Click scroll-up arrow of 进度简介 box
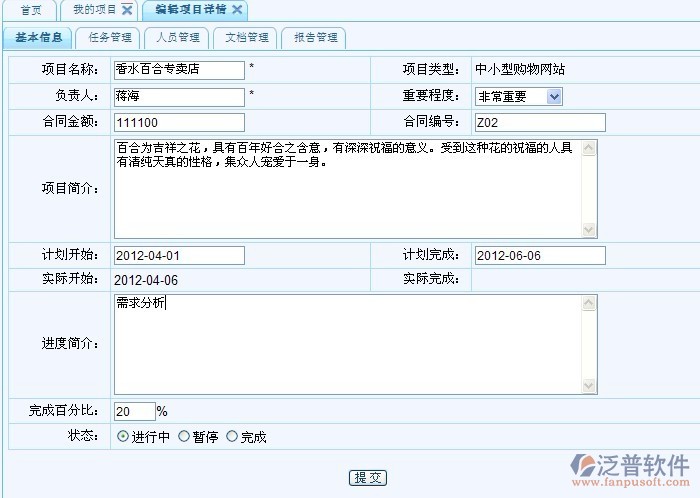The width and height of the screenshot is (700, 498). [x=589, y=303]
